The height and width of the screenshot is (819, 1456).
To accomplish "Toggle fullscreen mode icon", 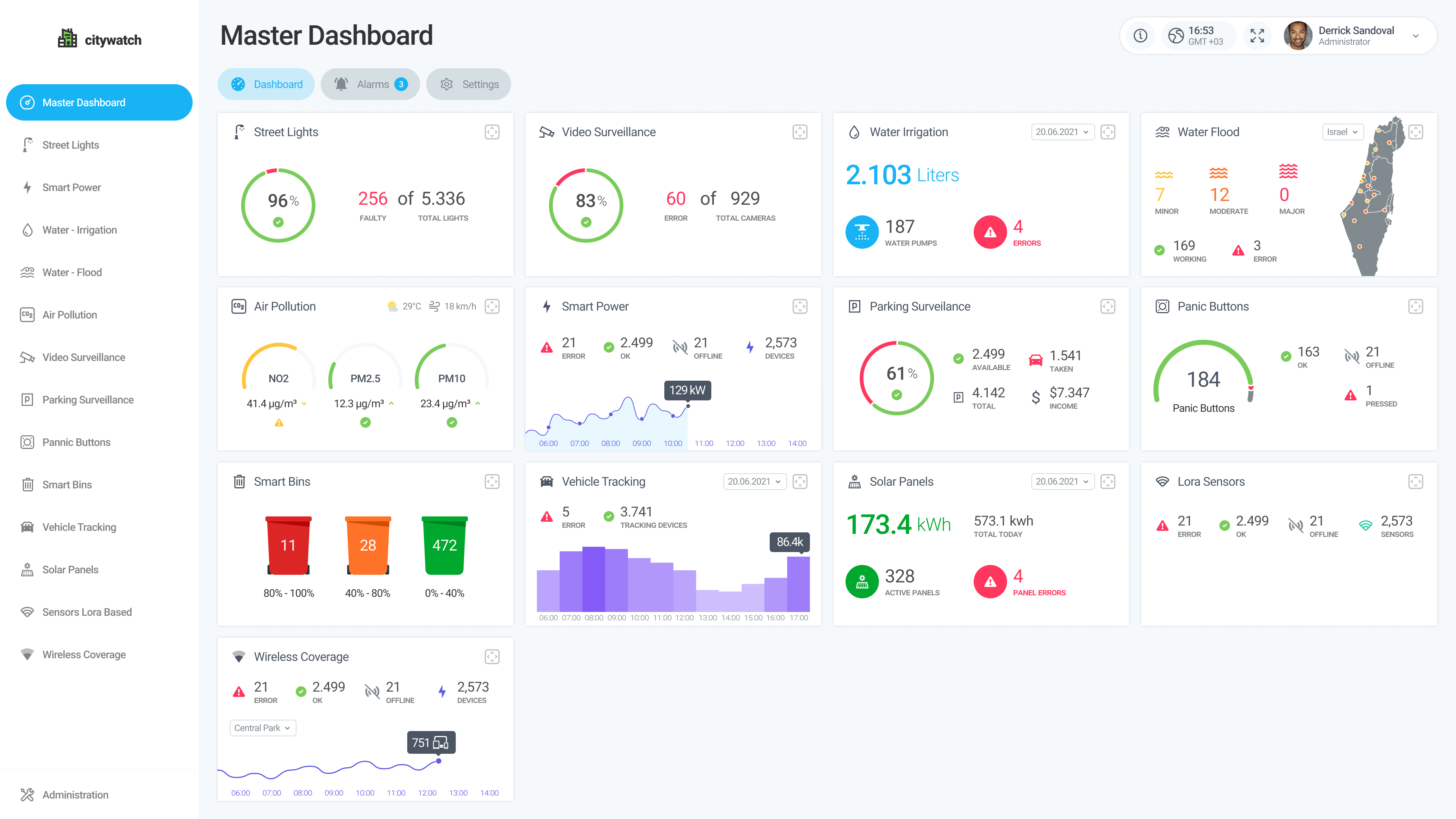I will point(1257,36).
